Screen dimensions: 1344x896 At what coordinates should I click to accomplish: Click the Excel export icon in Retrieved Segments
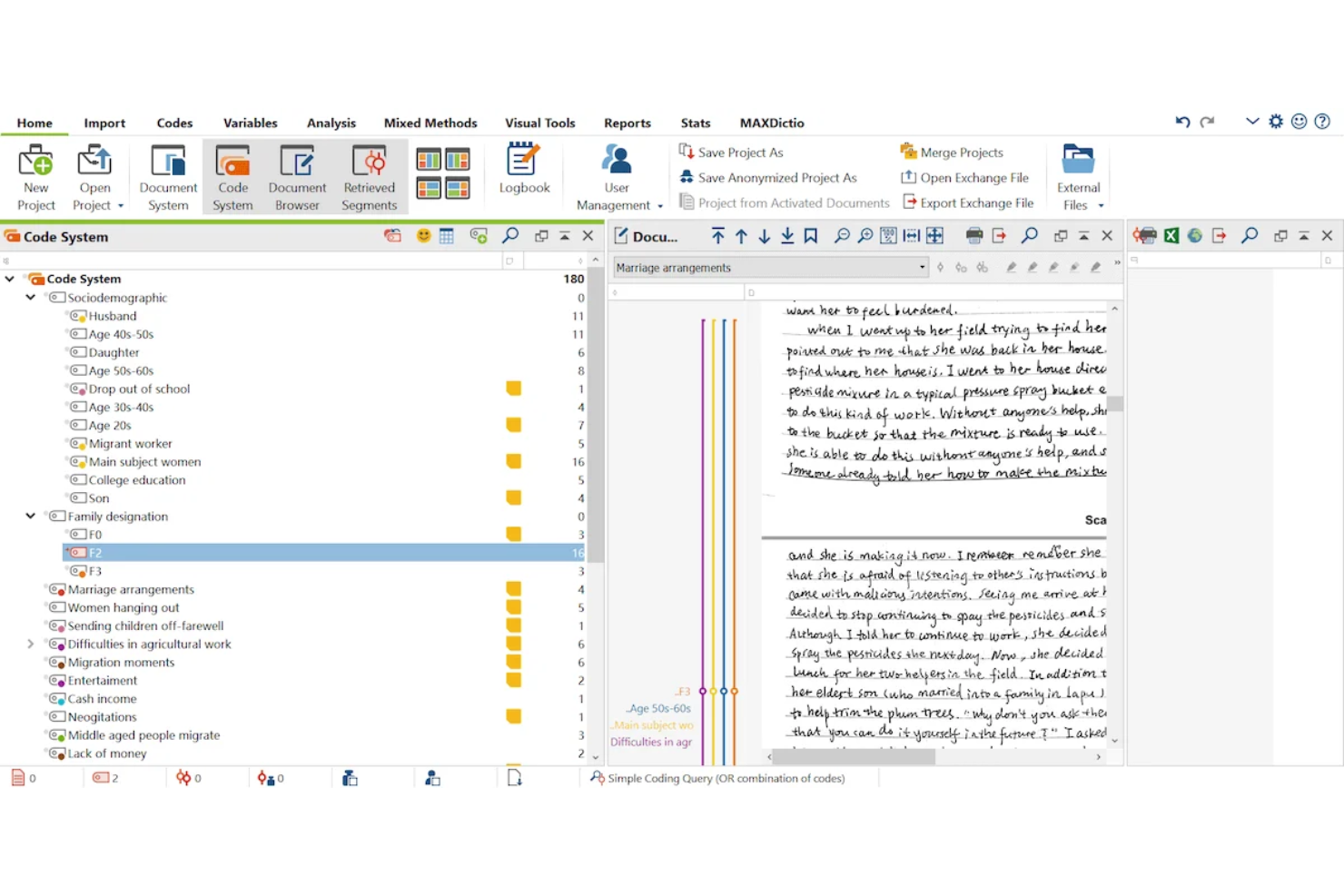pos(1171,236)
